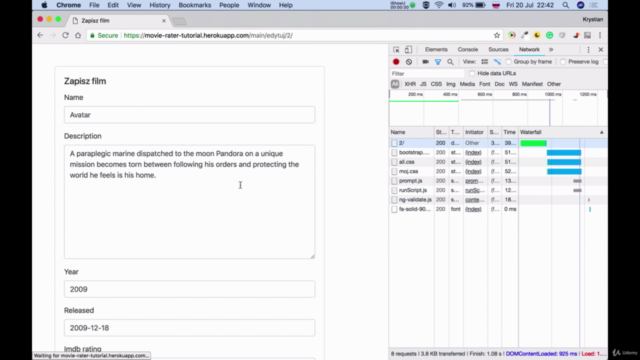This screenshot has height=360, width=640.
Task: Filter requests by XHR
Action: coord(410,84)
